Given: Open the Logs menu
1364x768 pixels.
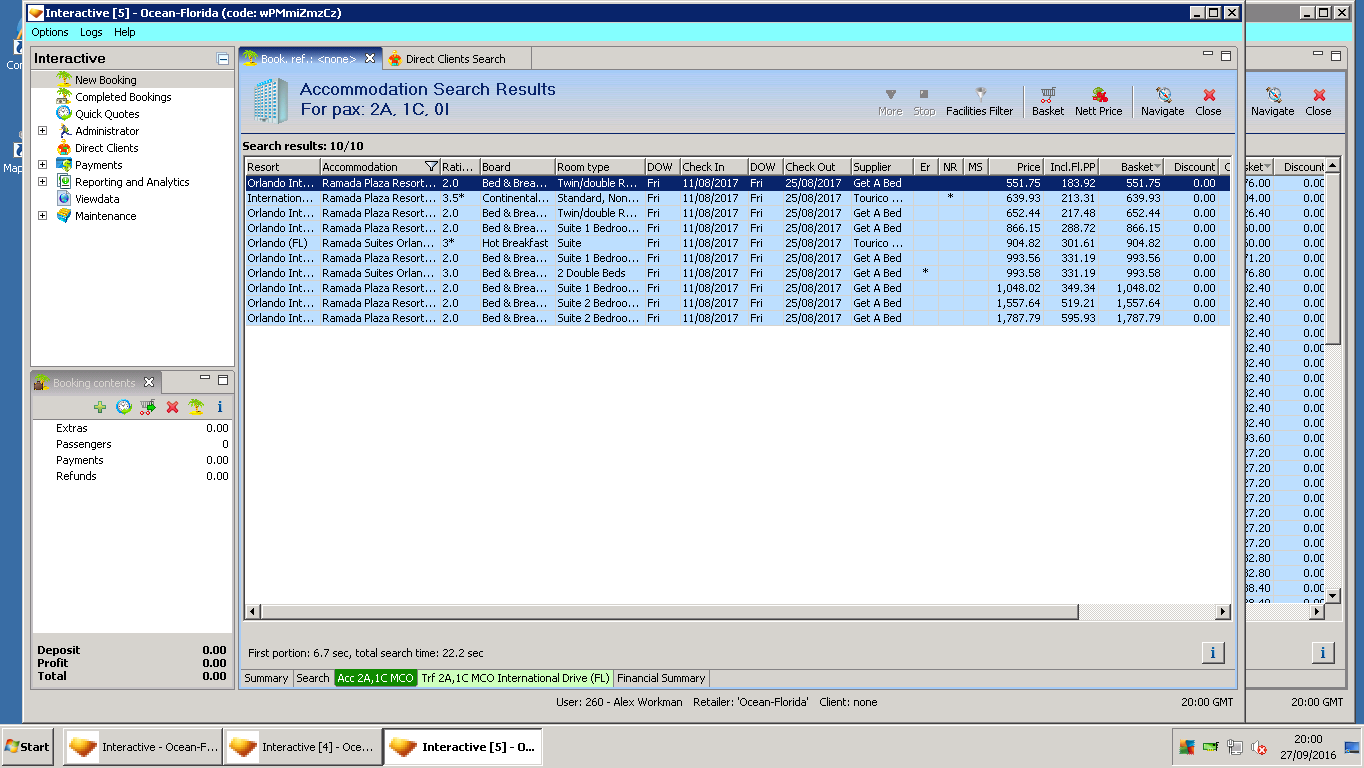Looking at the screenshot, I should coord(91,32).
